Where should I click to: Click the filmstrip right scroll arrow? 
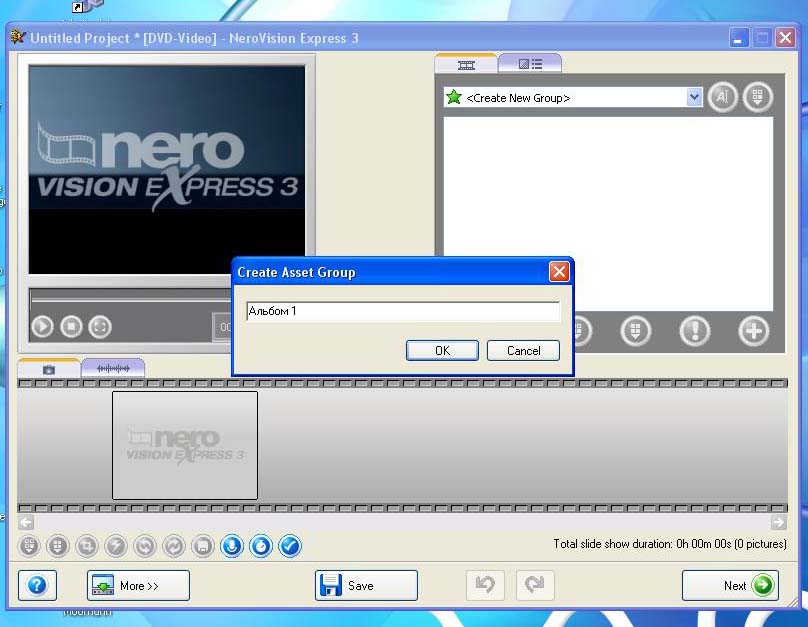tap(779, 522)
